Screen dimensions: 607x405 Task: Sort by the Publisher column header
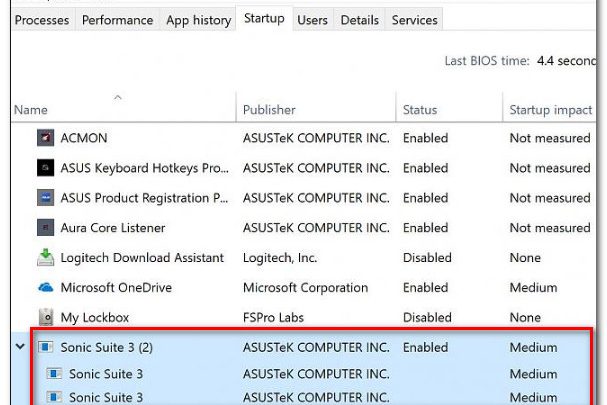coord(269,110)
